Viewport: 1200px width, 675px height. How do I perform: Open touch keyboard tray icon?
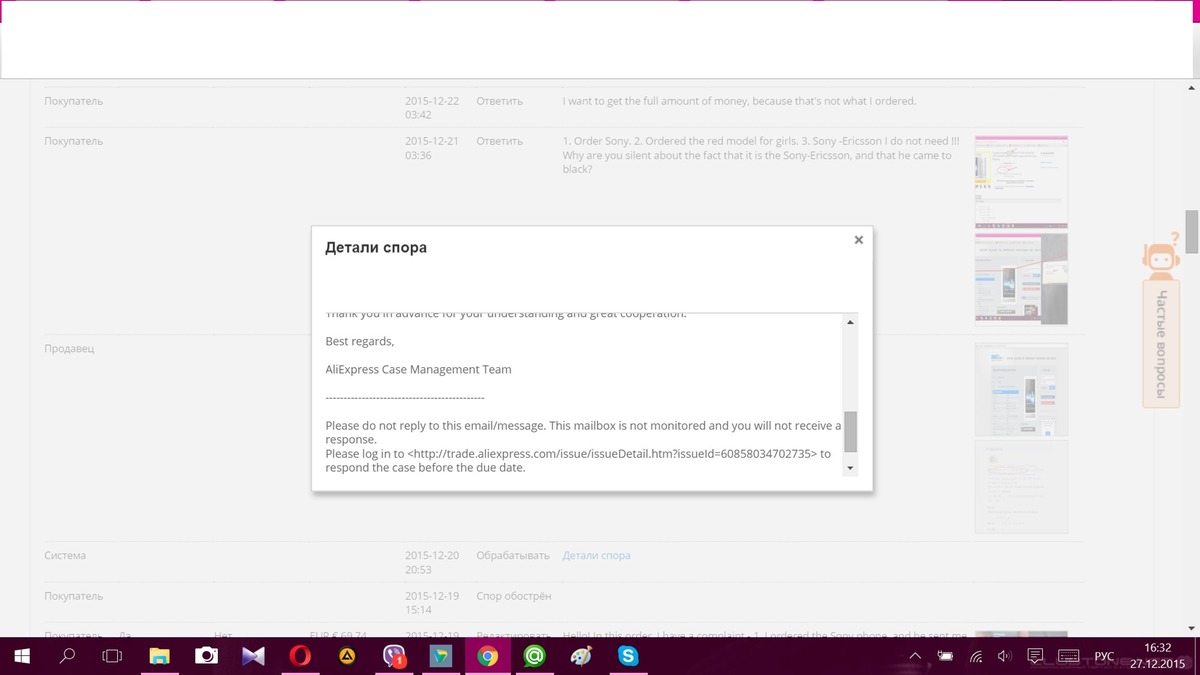click(1068, 657)
